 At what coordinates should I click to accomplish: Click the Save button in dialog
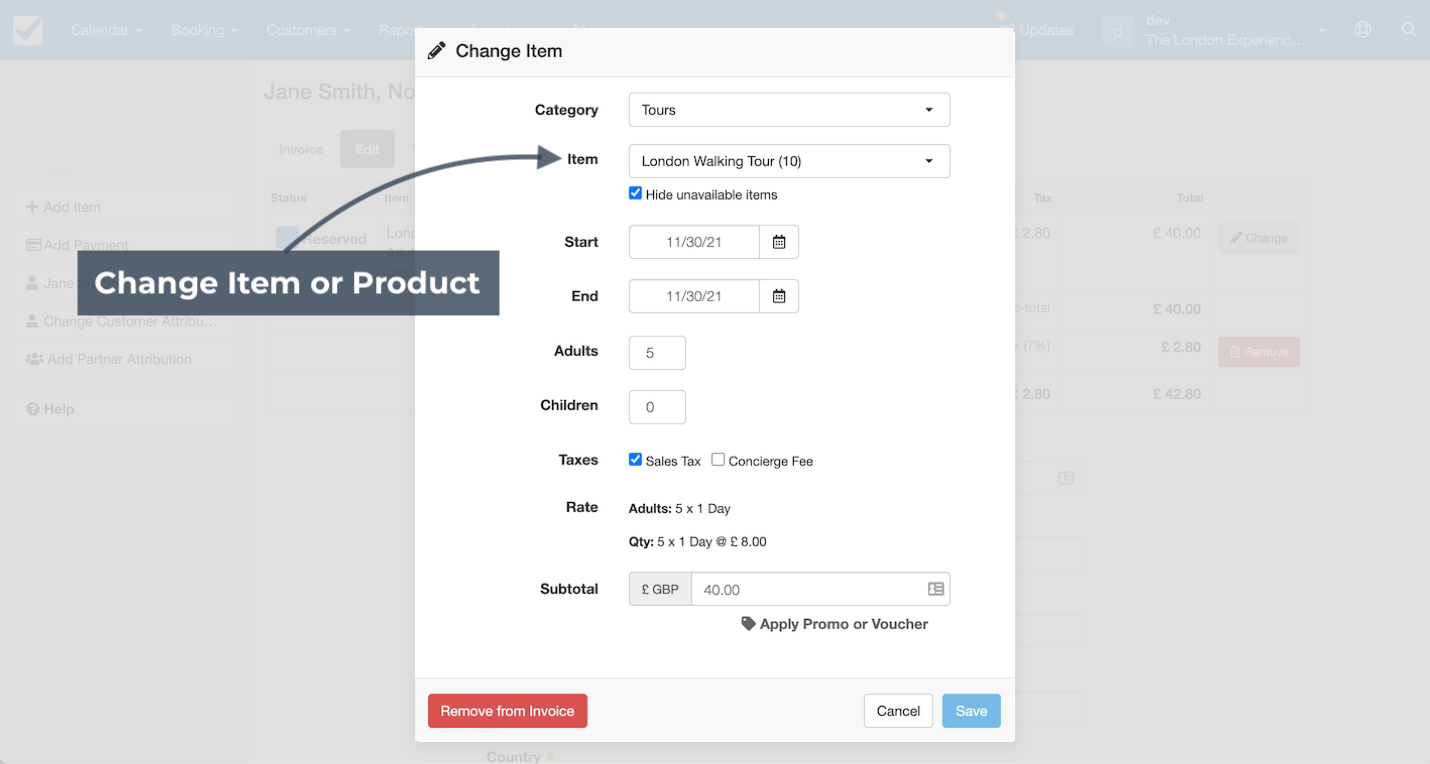pyautogui.click(x=971, y=711)
